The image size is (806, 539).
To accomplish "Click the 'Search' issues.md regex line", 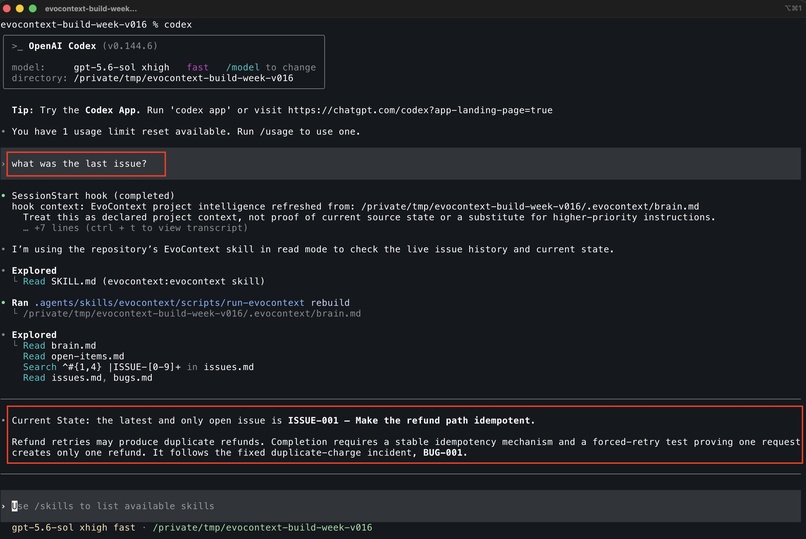I will (x=138, y=367).
